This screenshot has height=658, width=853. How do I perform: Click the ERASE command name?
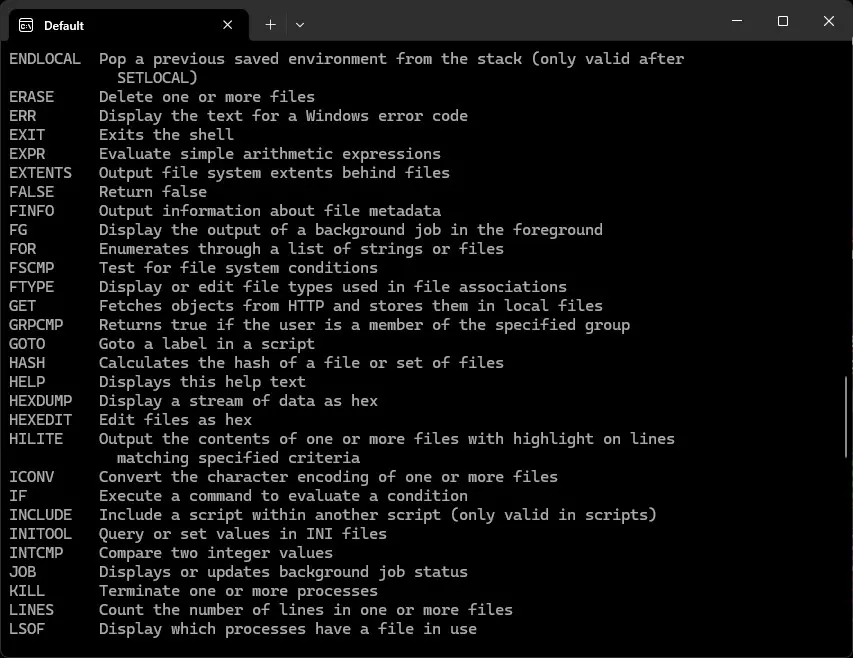[x=32, y=96]
